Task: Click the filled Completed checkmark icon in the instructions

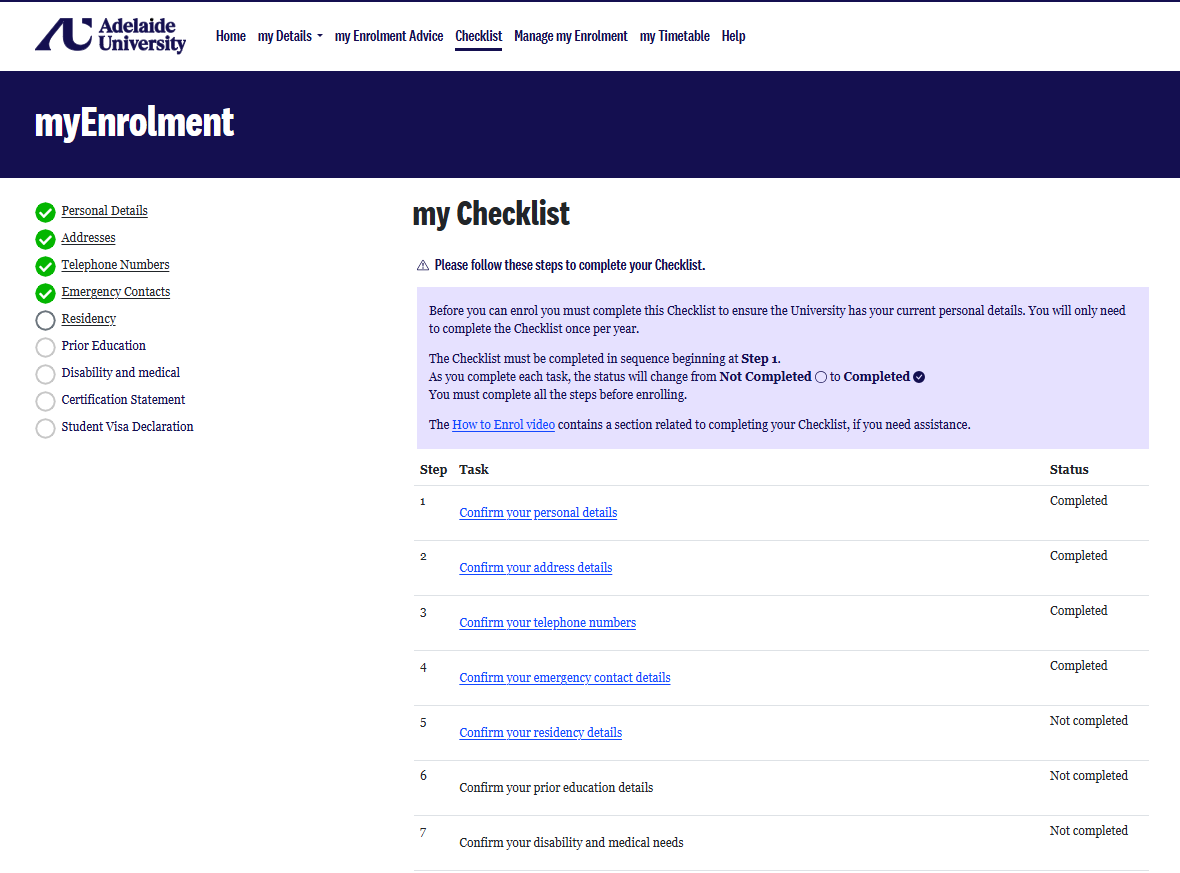Action: (919, 377)
